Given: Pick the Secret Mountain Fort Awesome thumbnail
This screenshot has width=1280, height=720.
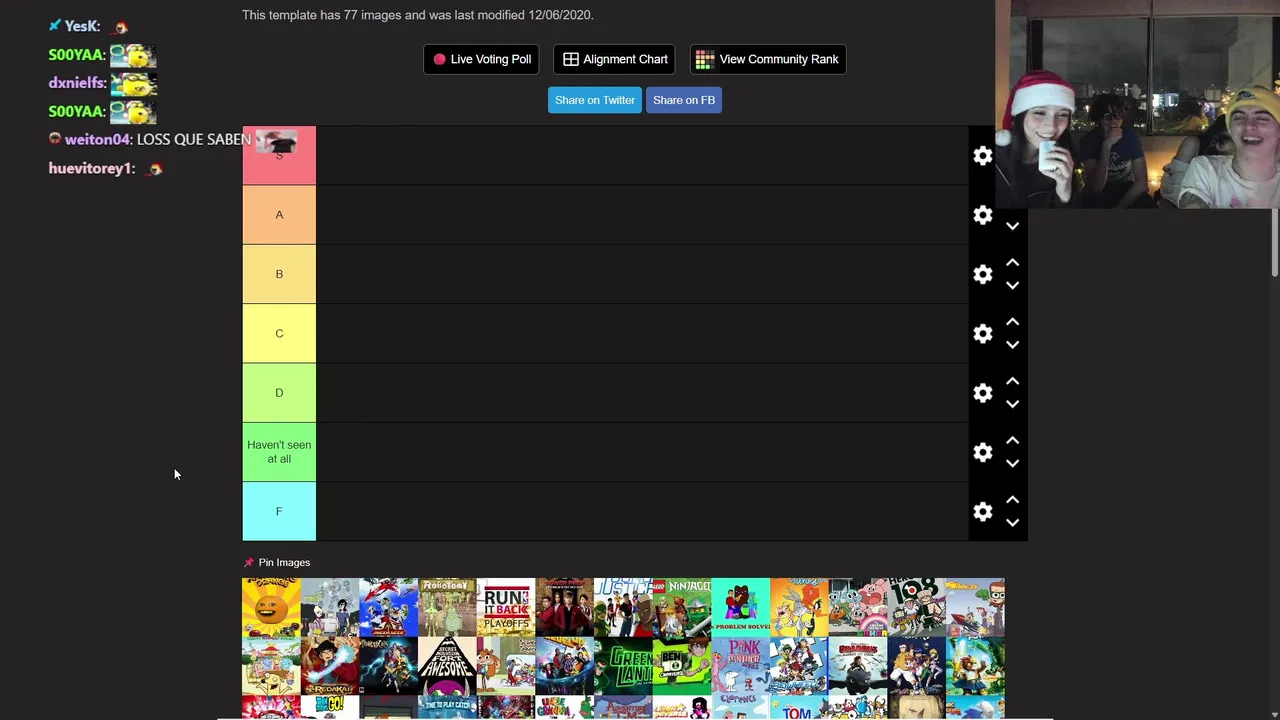Looking at the screenshot, I should [x=447, y=666].
